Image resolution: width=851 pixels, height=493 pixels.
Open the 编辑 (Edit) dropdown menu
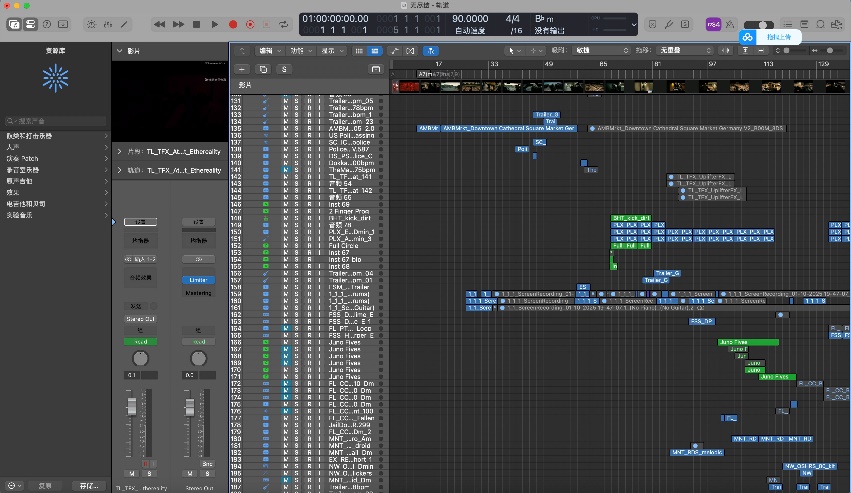pyautogui.click(x=269, y=49)
